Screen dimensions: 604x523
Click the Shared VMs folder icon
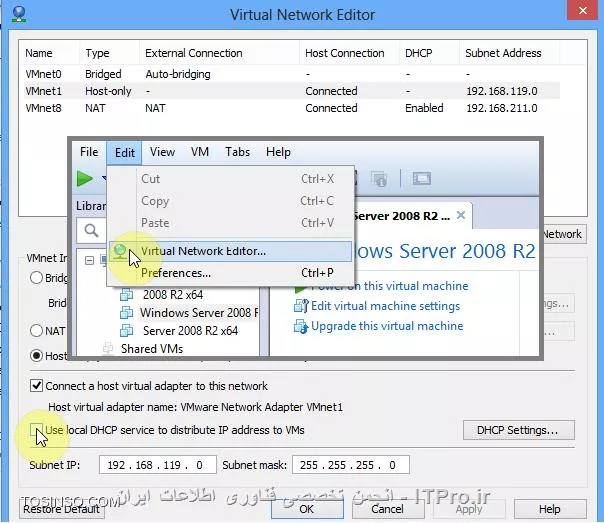107,349
